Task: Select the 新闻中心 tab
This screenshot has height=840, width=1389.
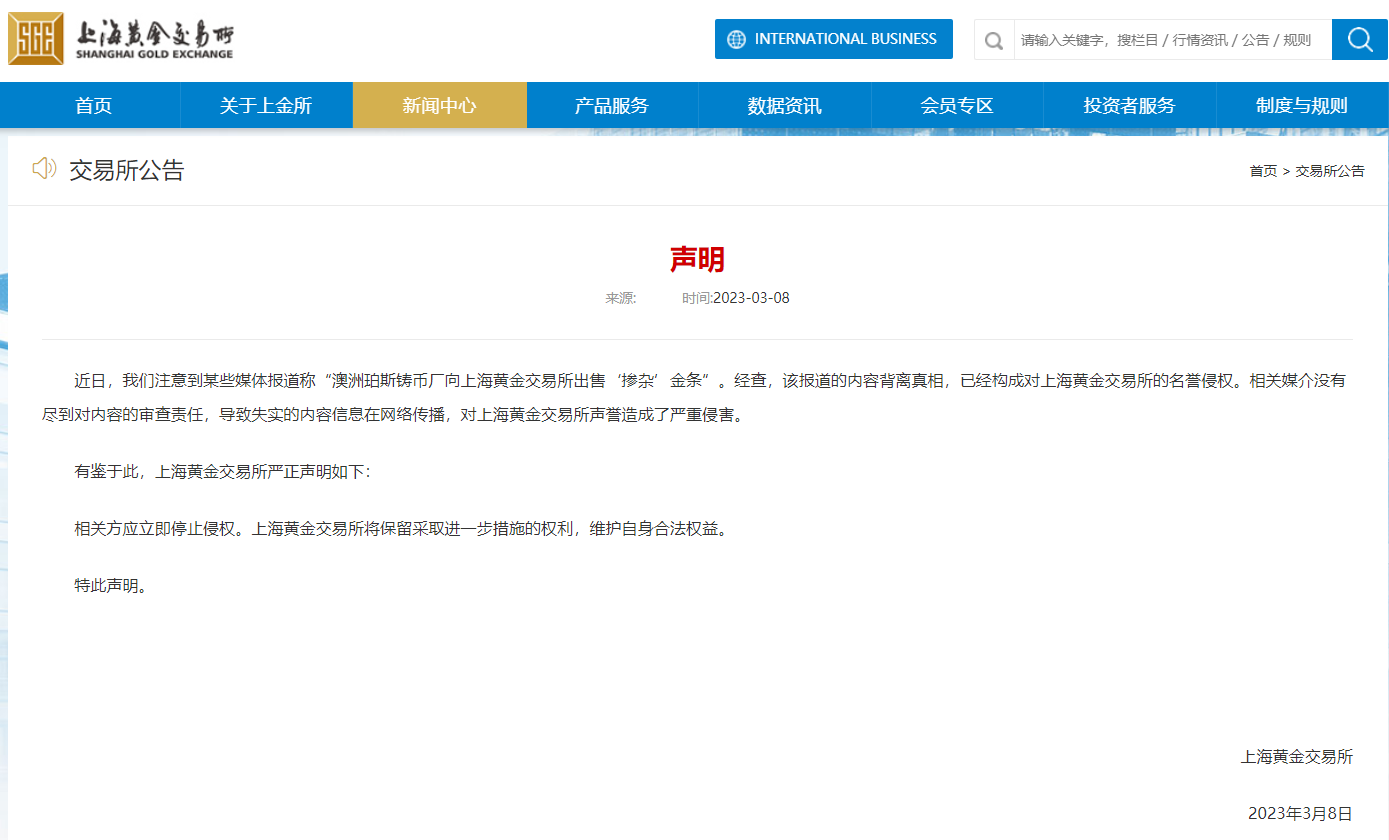Action: (439, 105)
